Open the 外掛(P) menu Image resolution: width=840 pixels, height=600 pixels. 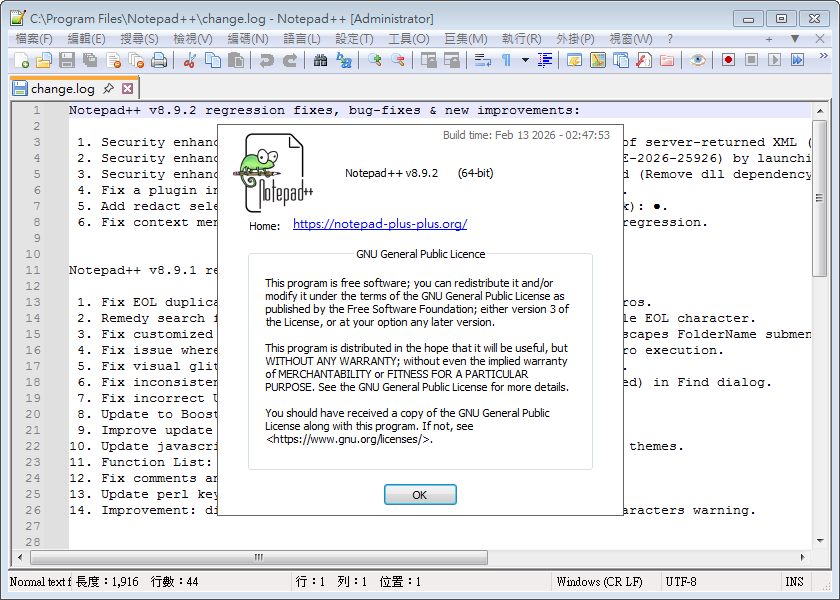click(x=575, y=39)
